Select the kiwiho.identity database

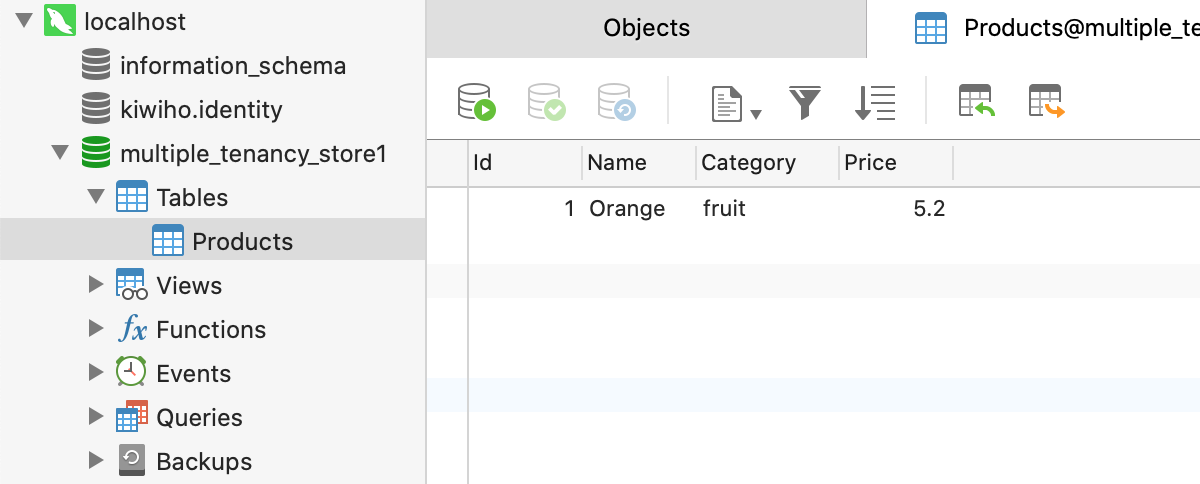201,110
